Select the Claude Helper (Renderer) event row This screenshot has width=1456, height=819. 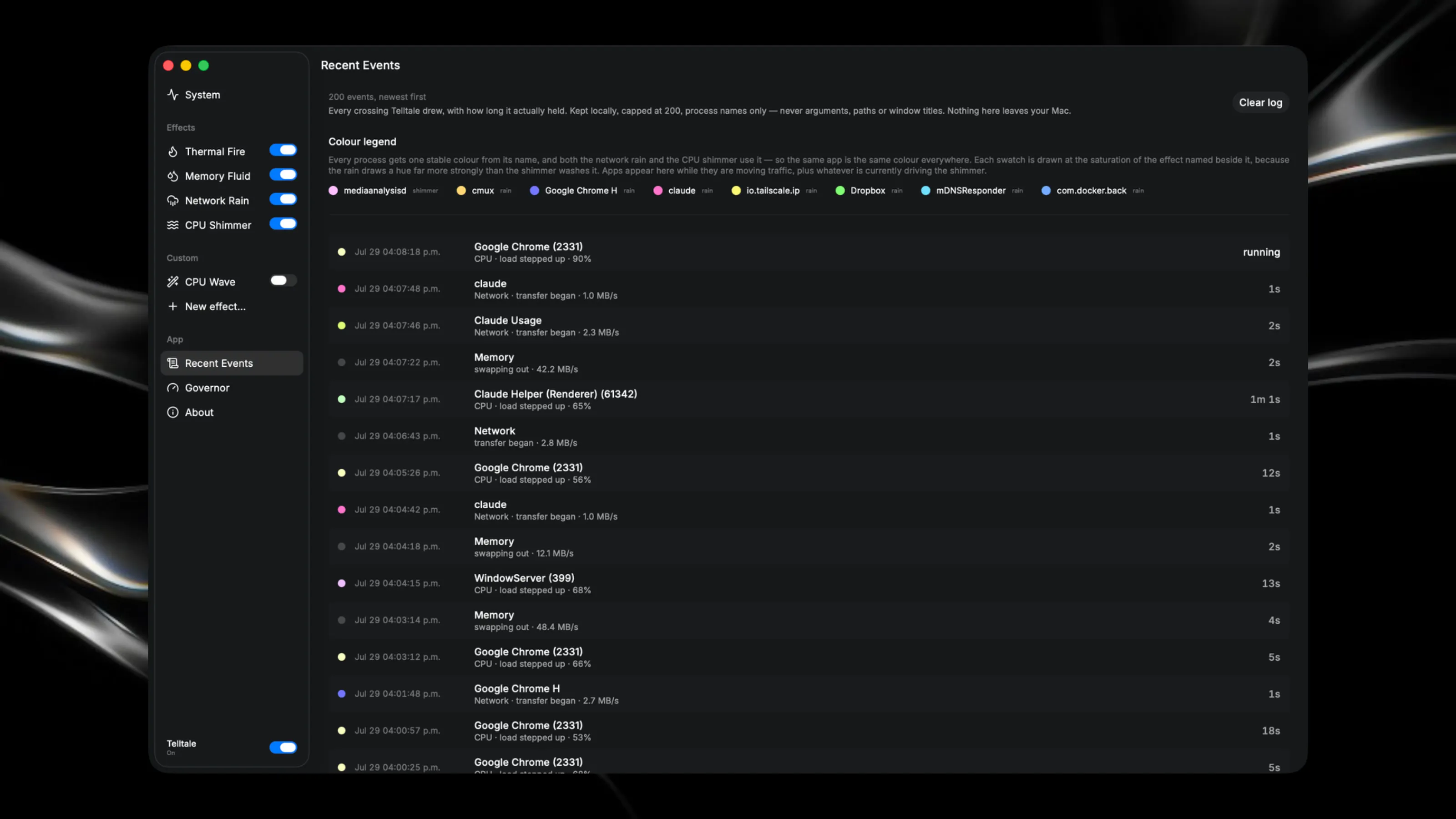[x=809, y=399]
